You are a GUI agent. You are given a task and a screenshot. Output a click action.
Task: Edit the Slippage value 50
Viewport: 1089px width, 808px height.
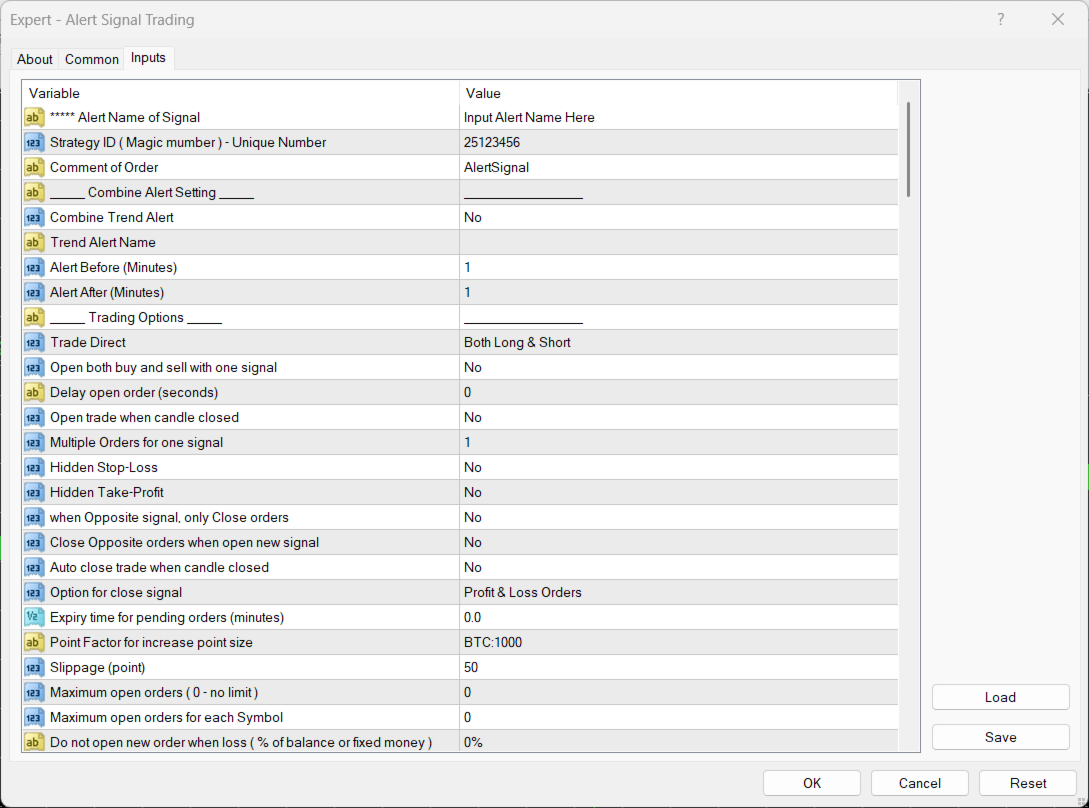[x=679, y=668]
